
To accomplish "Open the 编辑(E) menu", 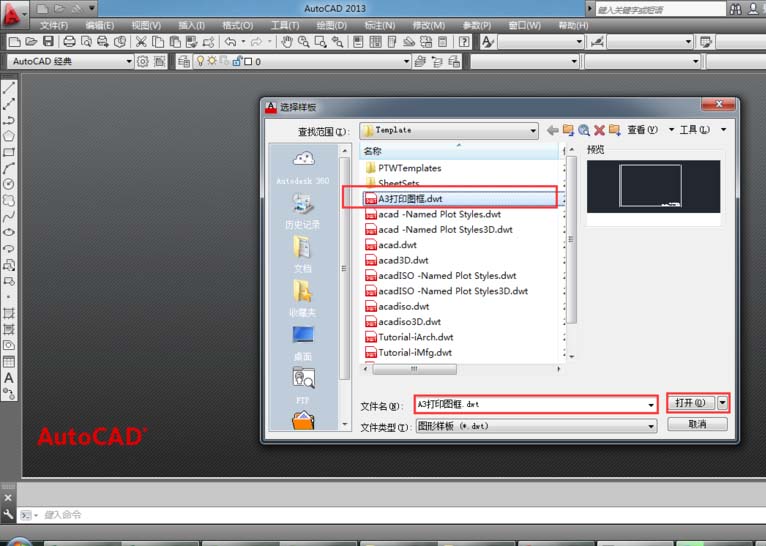I will (100, 25).
